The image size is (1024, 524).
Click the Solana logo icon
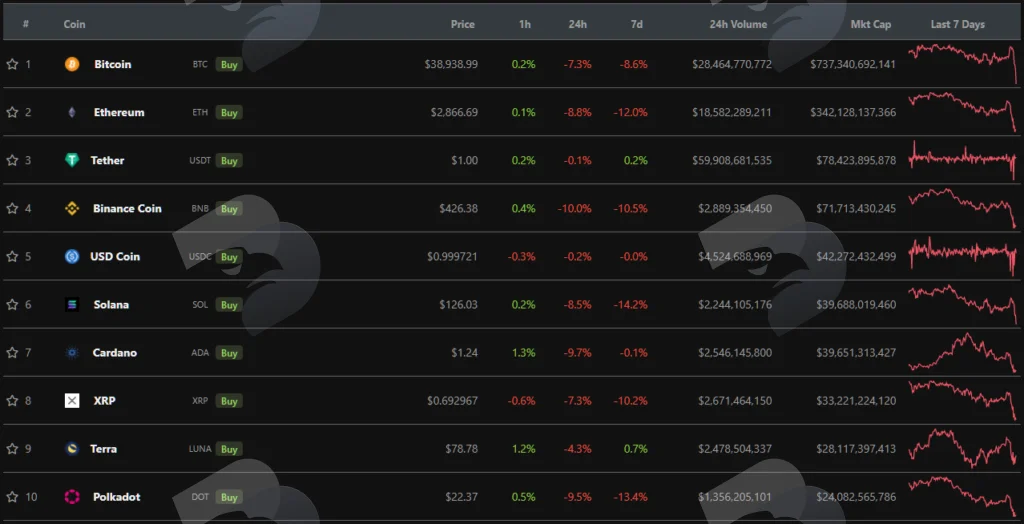tap(72, 304)
